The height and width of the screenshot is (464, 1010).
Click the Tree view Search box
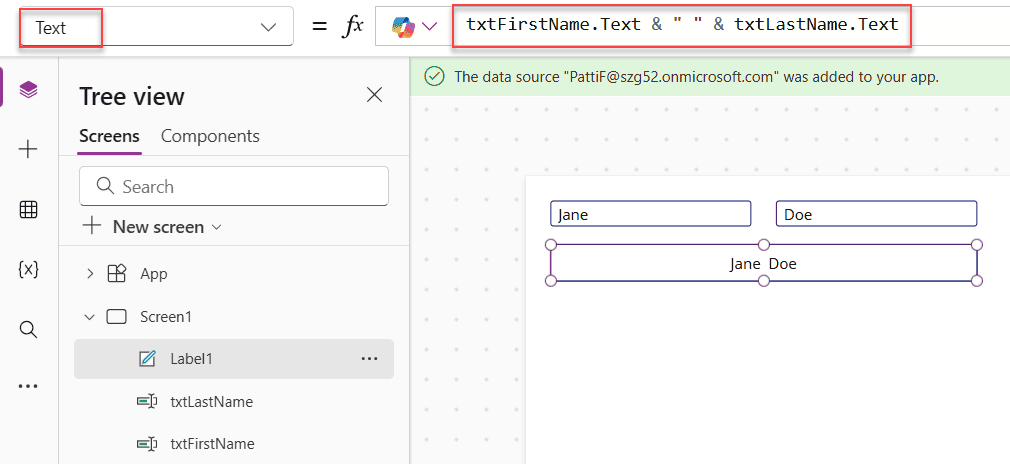coord(234,186)
